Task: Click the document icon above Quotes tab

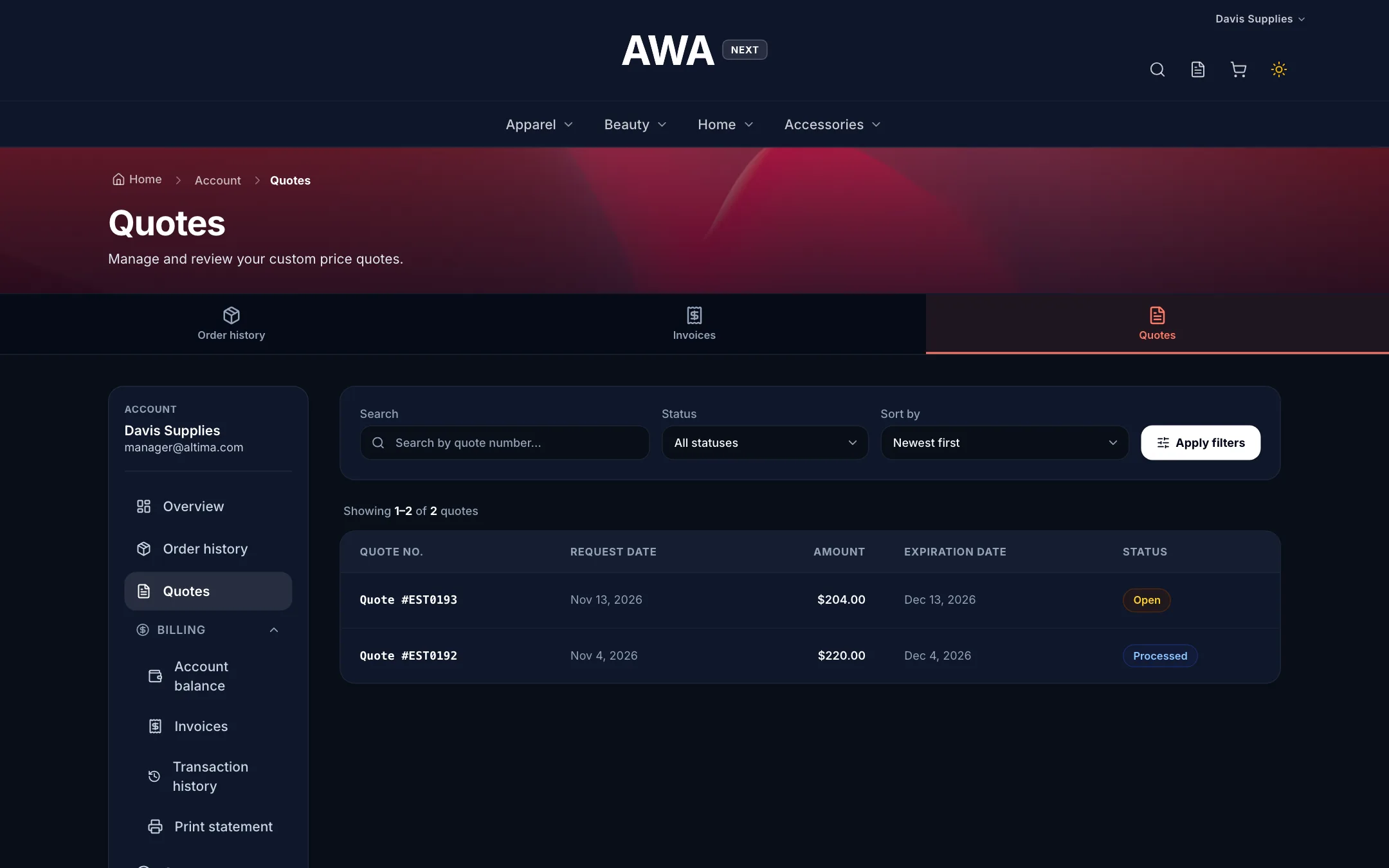Action: coord(1157,315)
